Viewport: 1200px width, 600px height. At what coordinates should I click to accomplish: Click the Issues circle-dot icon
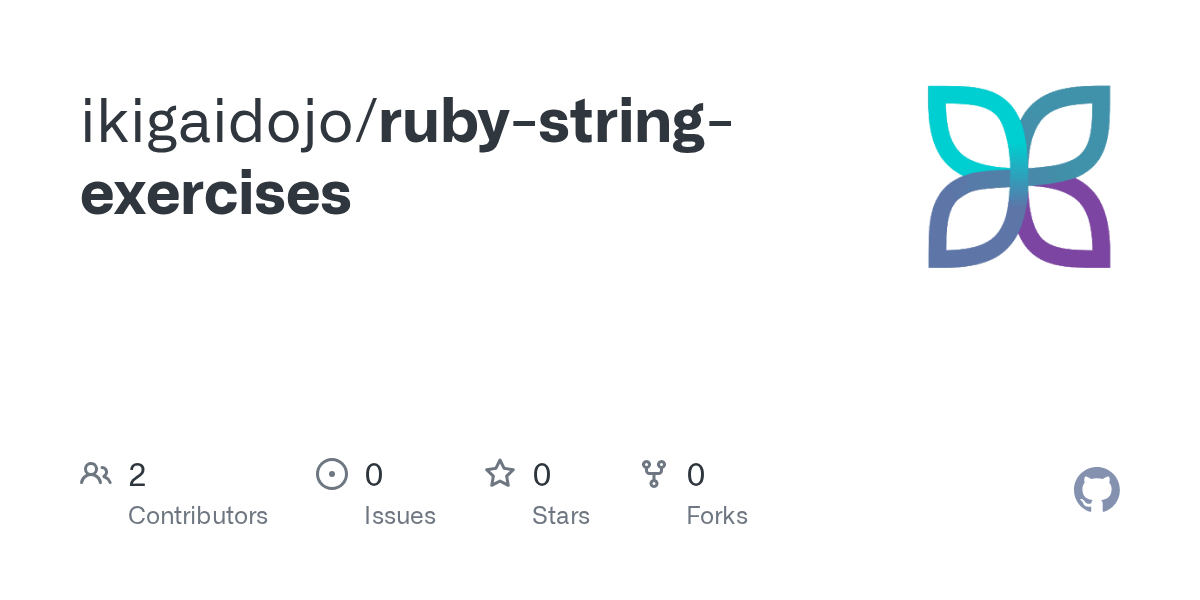coord(332,474)
